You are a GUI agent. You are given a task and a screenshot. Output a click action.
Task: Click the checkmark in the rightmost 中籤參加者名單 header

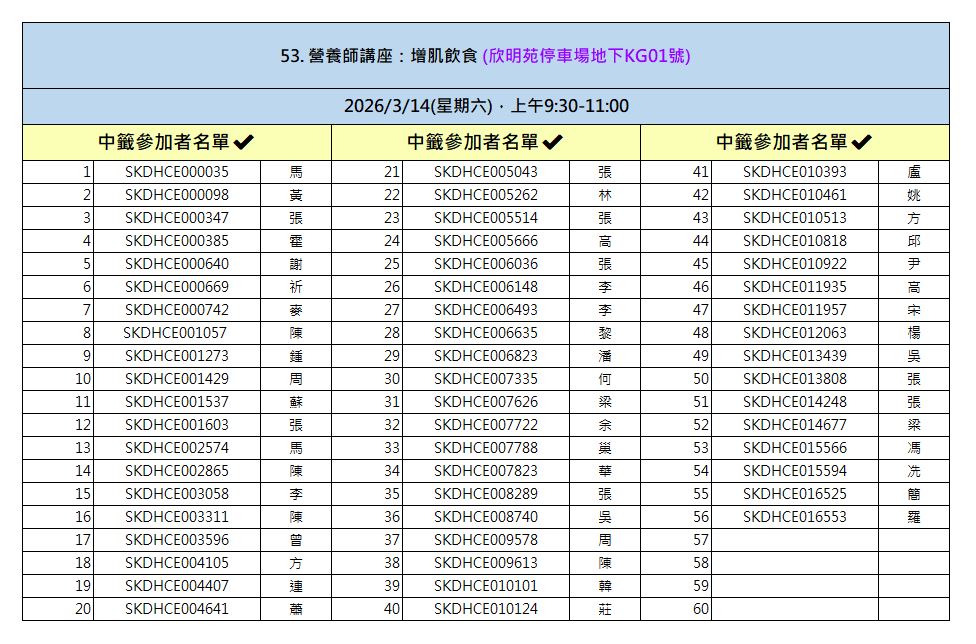pos(861,143)
